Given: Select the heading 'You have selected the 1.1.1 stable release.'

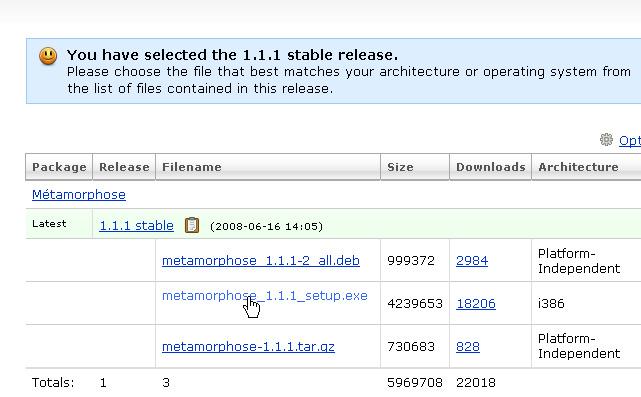Looking at the screenshot, I should click(232, 55).
